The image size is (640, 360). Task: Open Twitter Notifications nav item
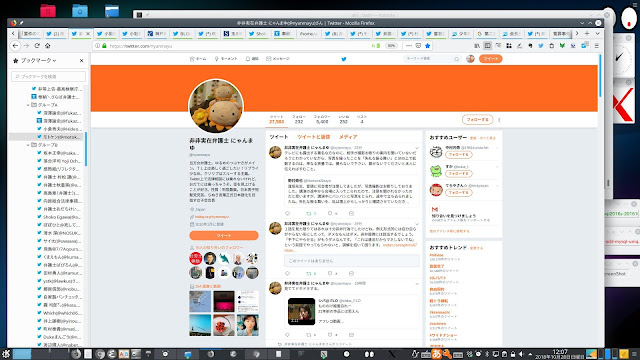click(252, 59)
